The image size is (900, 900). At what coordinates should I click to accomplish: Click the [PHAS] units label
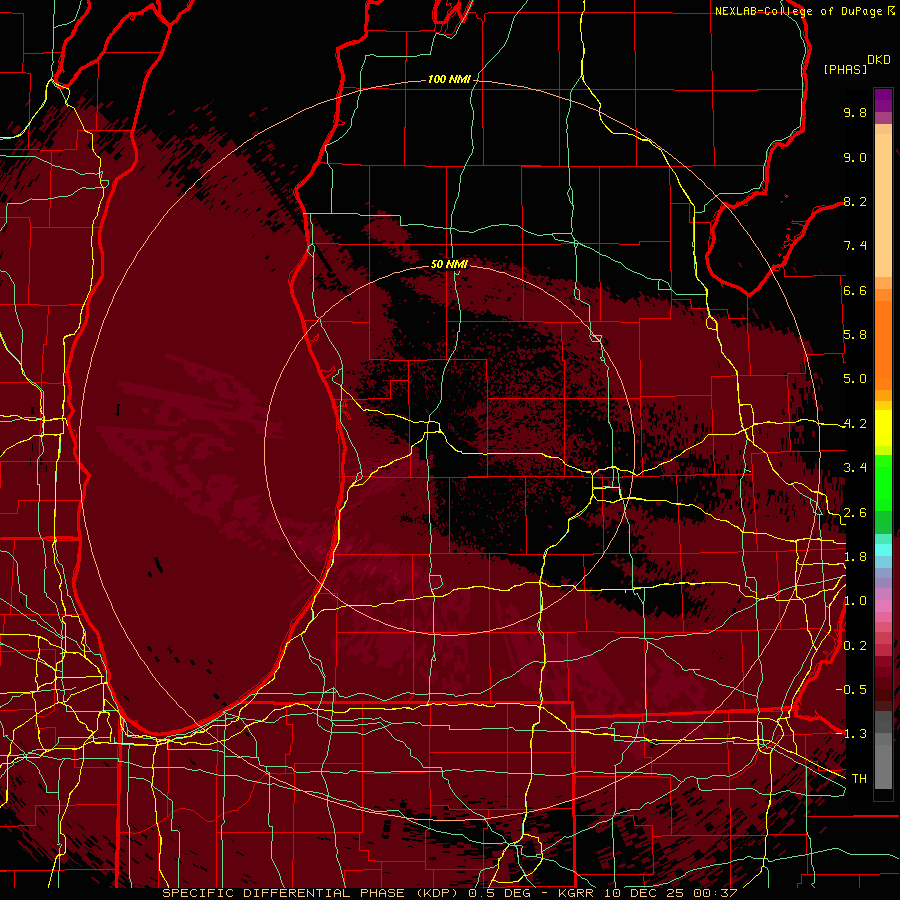(x=845, y=69)
